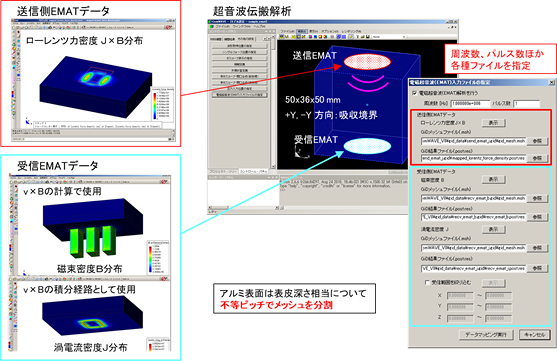The height and width of the screenshot is (361, 557).
Task: Browse for the send-side GiD mesh file
Action: click(x=537, y=141)
